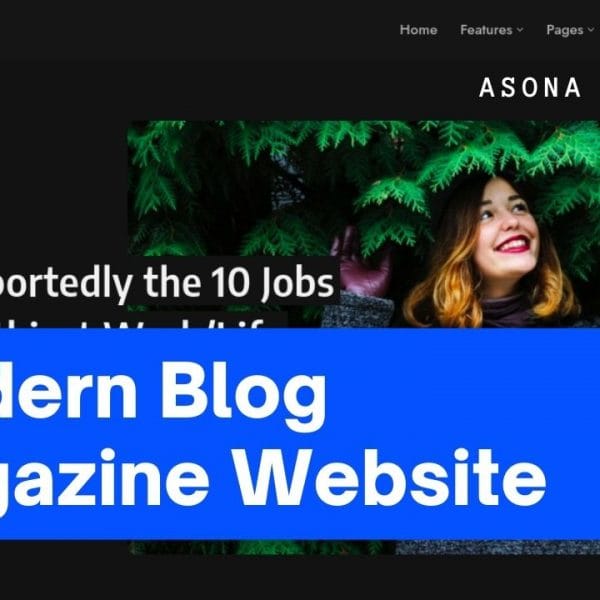
Task: Open the '10 Jobs' article headline
Action: point(166,282)
